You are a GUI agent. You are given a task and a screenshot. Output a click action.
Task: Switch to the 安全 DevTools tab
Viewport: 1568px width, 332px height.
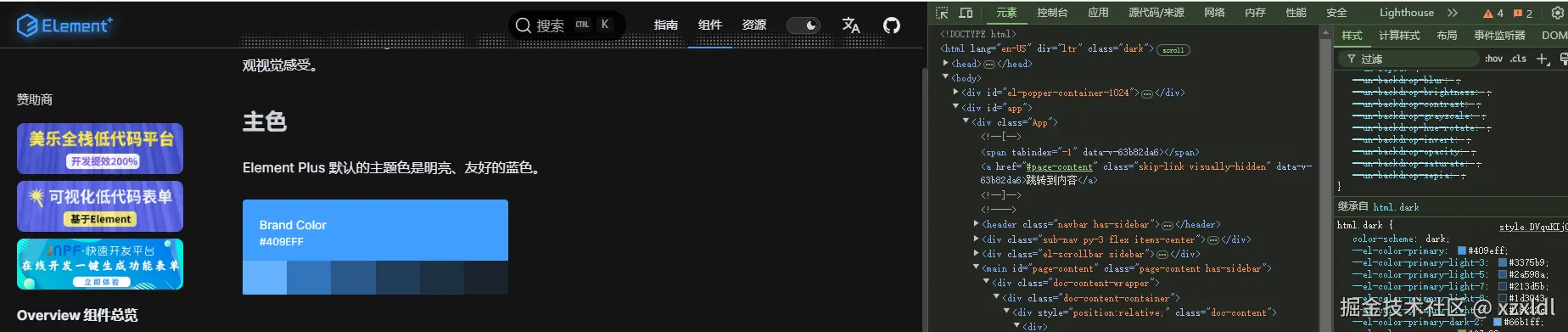click(x=1336, y=13)
